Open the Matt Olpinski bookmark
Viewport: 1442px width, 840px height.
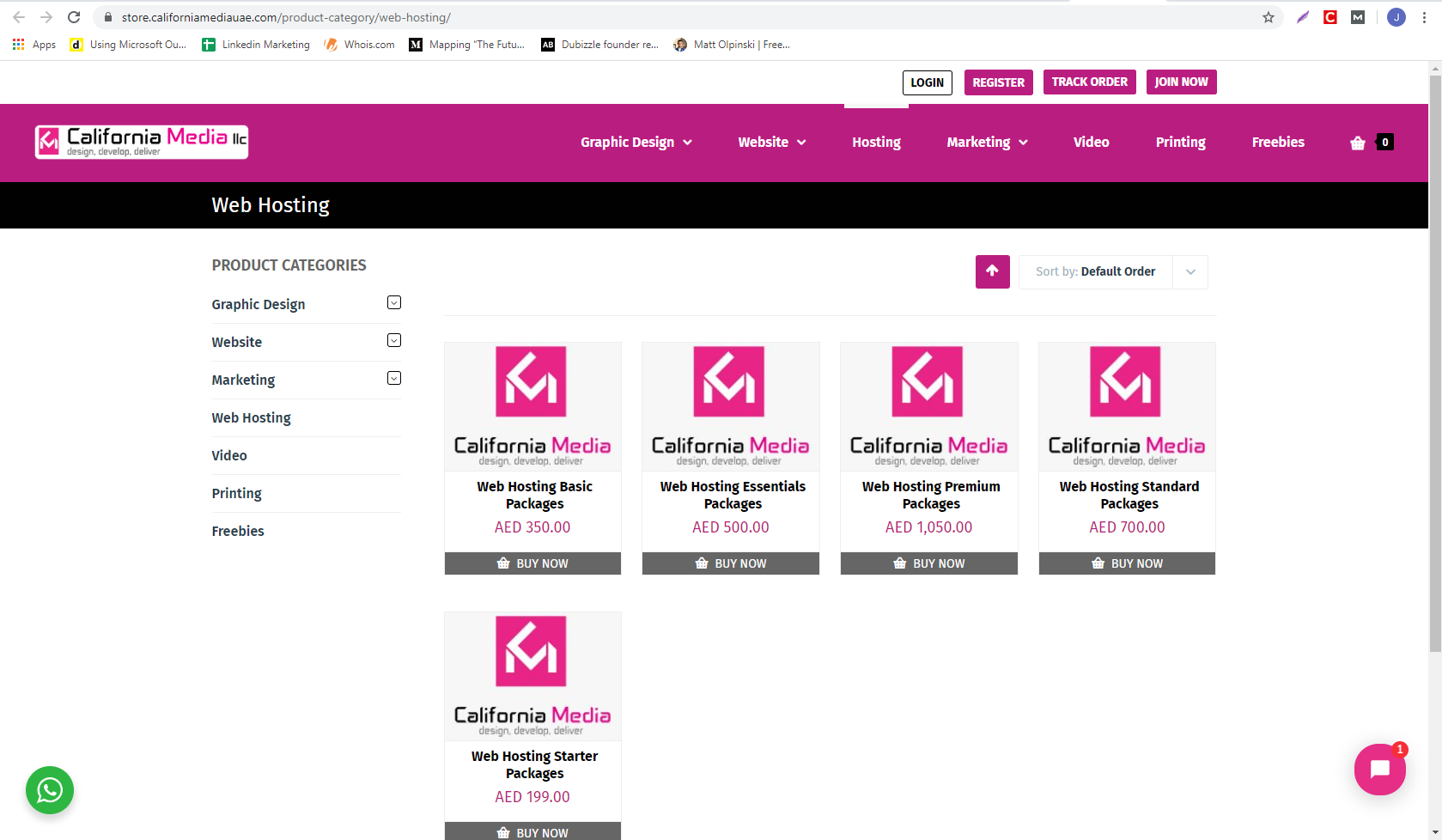pyautogui.click(x=732, y=45)
